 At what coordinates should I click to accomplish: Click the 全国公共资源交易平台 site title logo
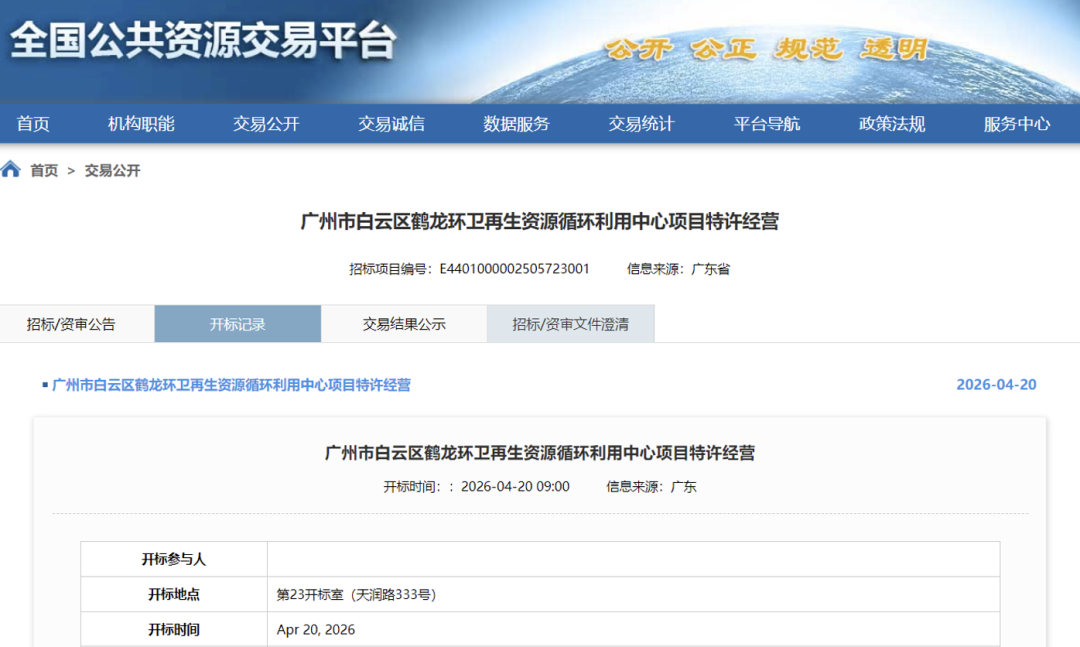203,40
